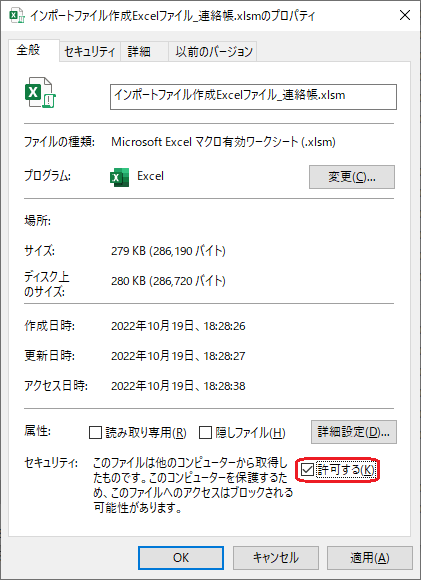Click the filename text field
This screenshot has width=421, height=580.
click(253, 97)
